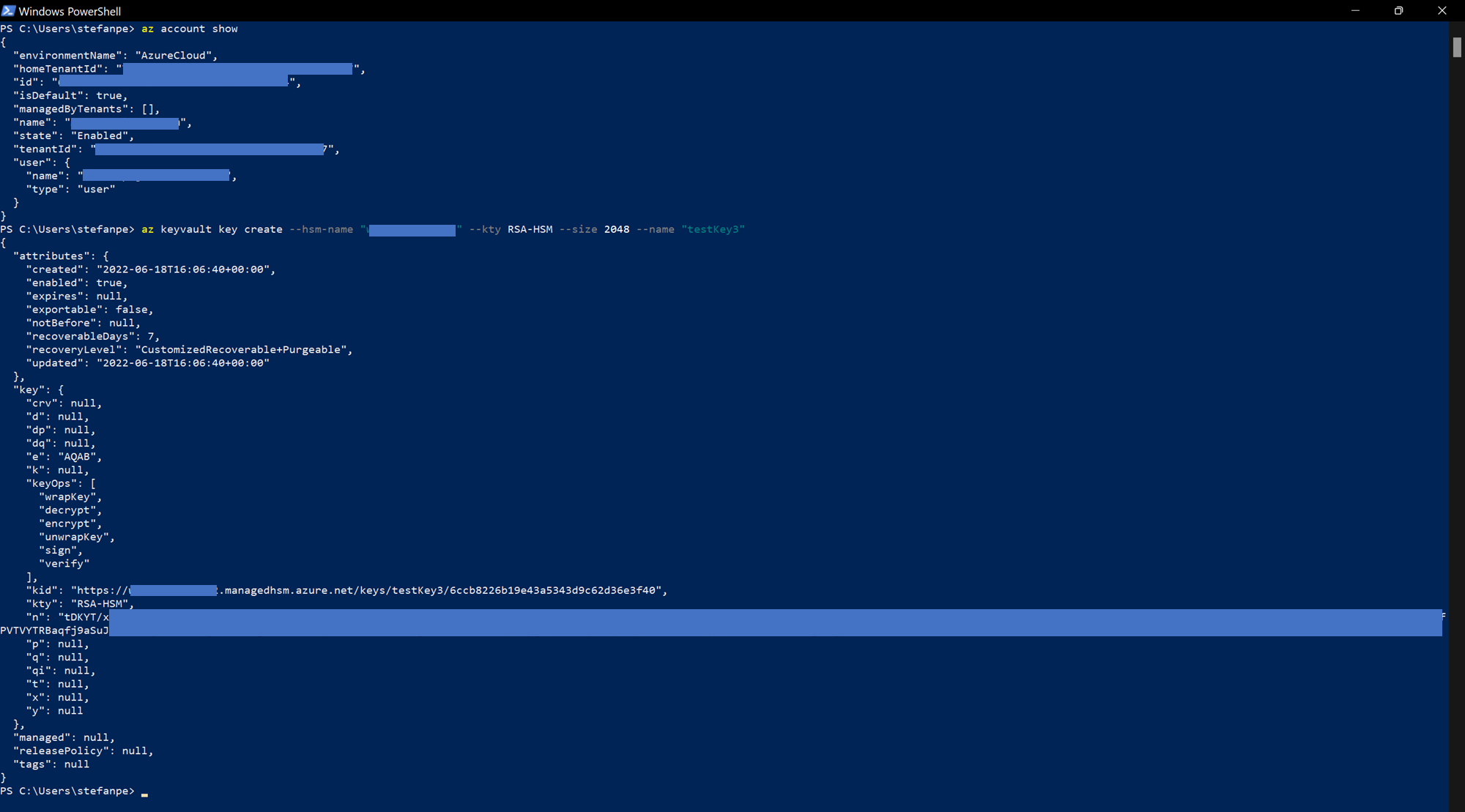1465x812 pixels.
Task: Click the empty scrollbar track below thumb
Action: [1456, 439]
